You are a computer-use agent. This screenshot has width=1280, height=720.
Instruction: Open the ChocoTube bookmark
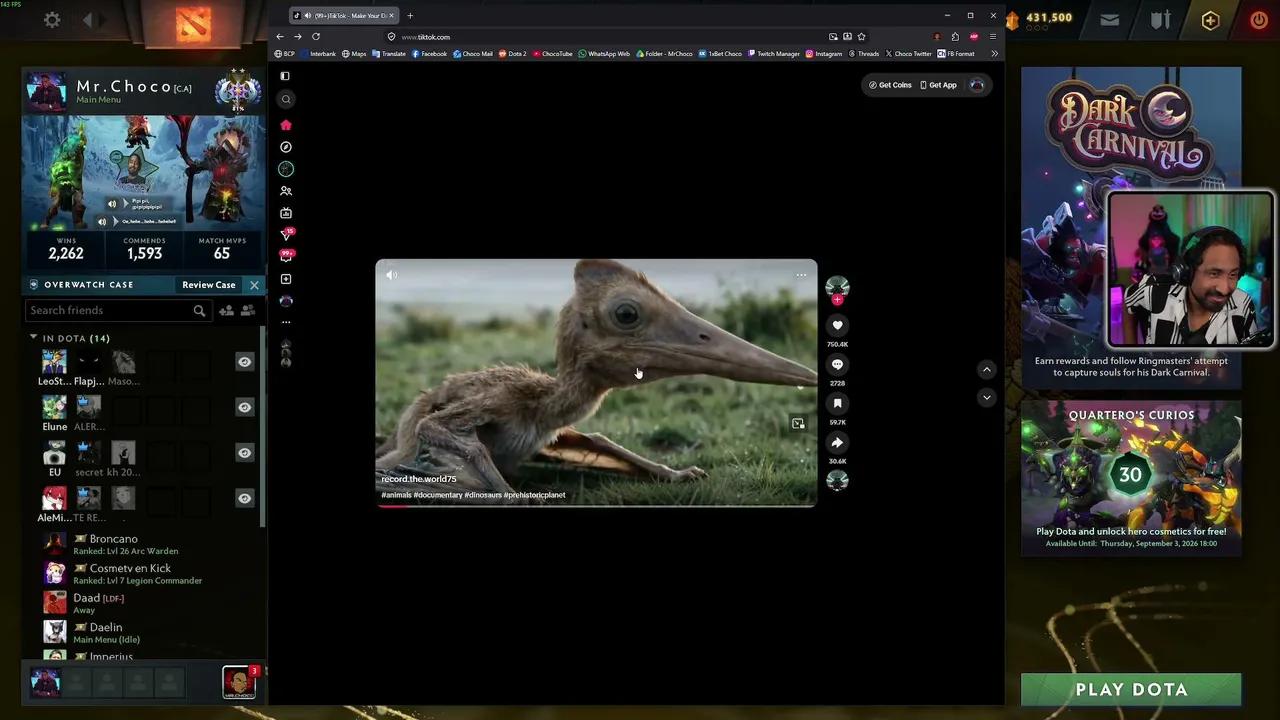pyautogui.click(x=553, y=54)
